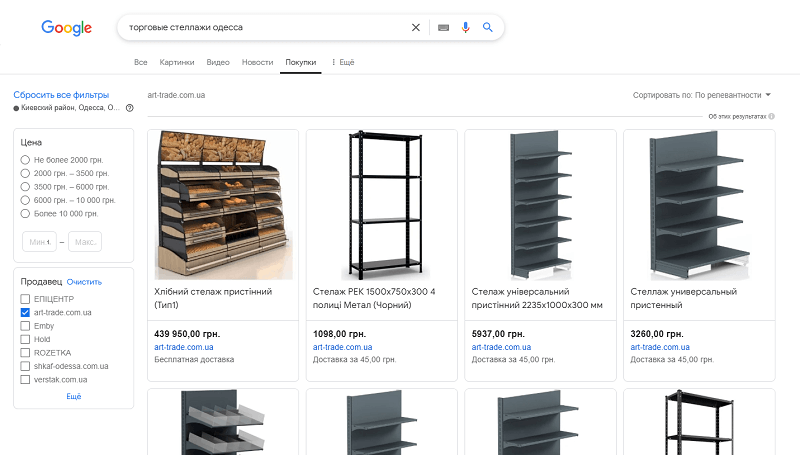Focus the maximum price field
The height and width of the screenshot is (455, 800).
[x=85, y=242]
